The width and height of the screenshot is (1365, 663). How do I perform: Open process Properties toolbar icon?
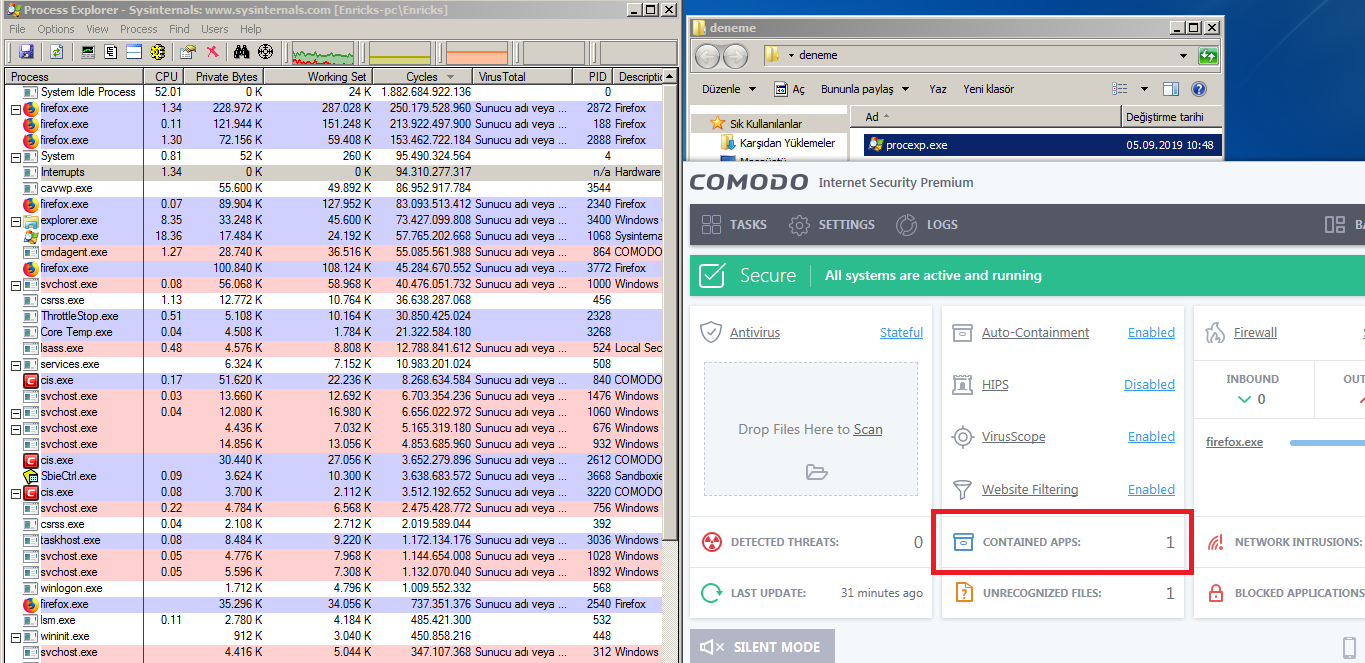187,51
